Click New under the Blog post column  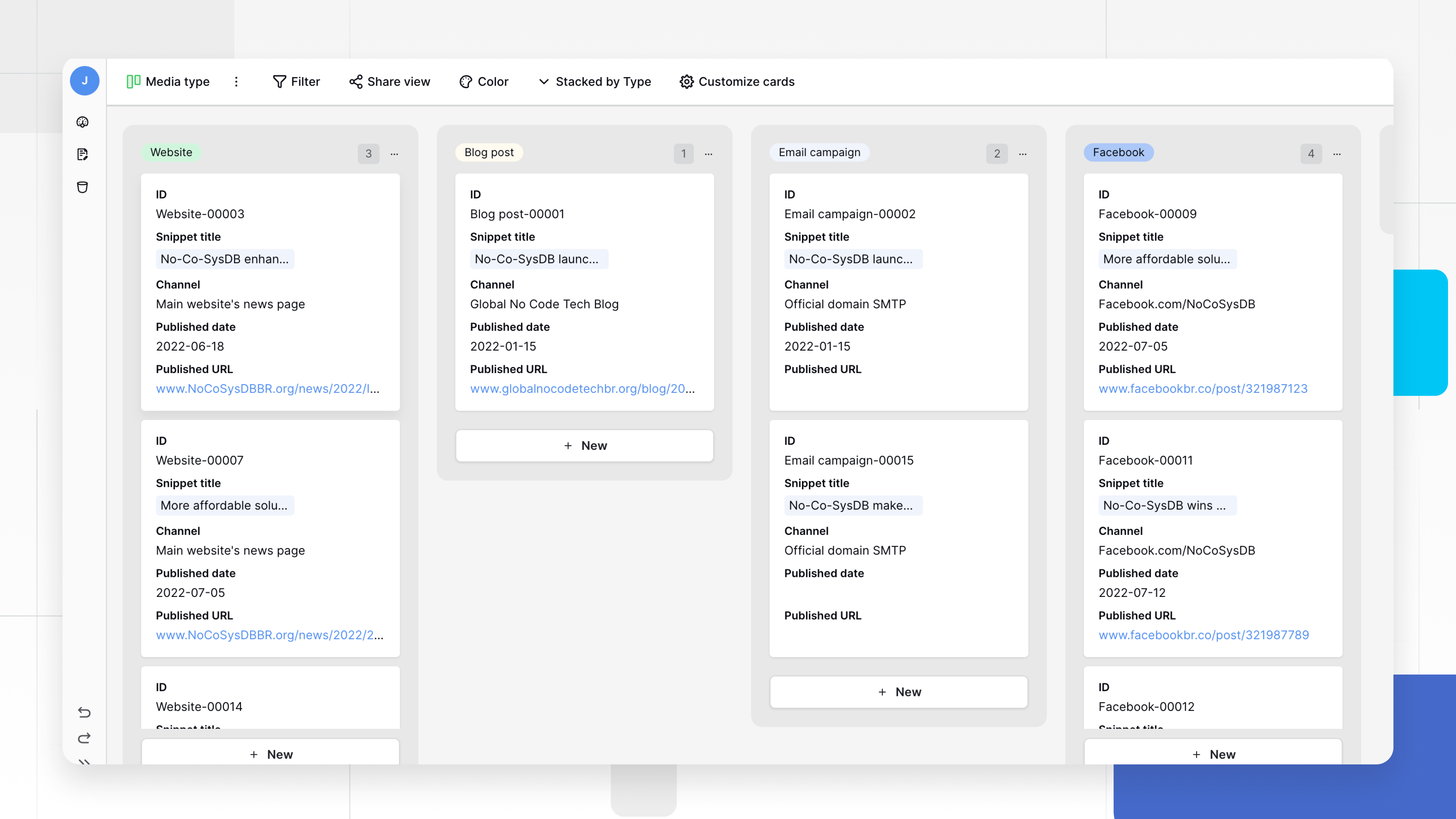pyautogui.click(x=584, y=445)
